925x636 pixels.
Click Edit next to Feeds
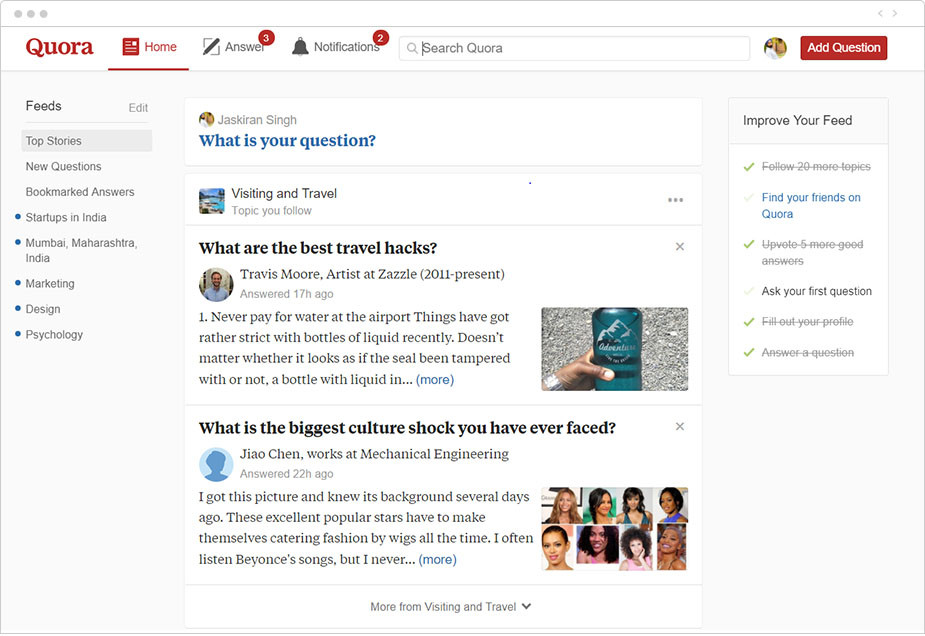tap(138, 108)
